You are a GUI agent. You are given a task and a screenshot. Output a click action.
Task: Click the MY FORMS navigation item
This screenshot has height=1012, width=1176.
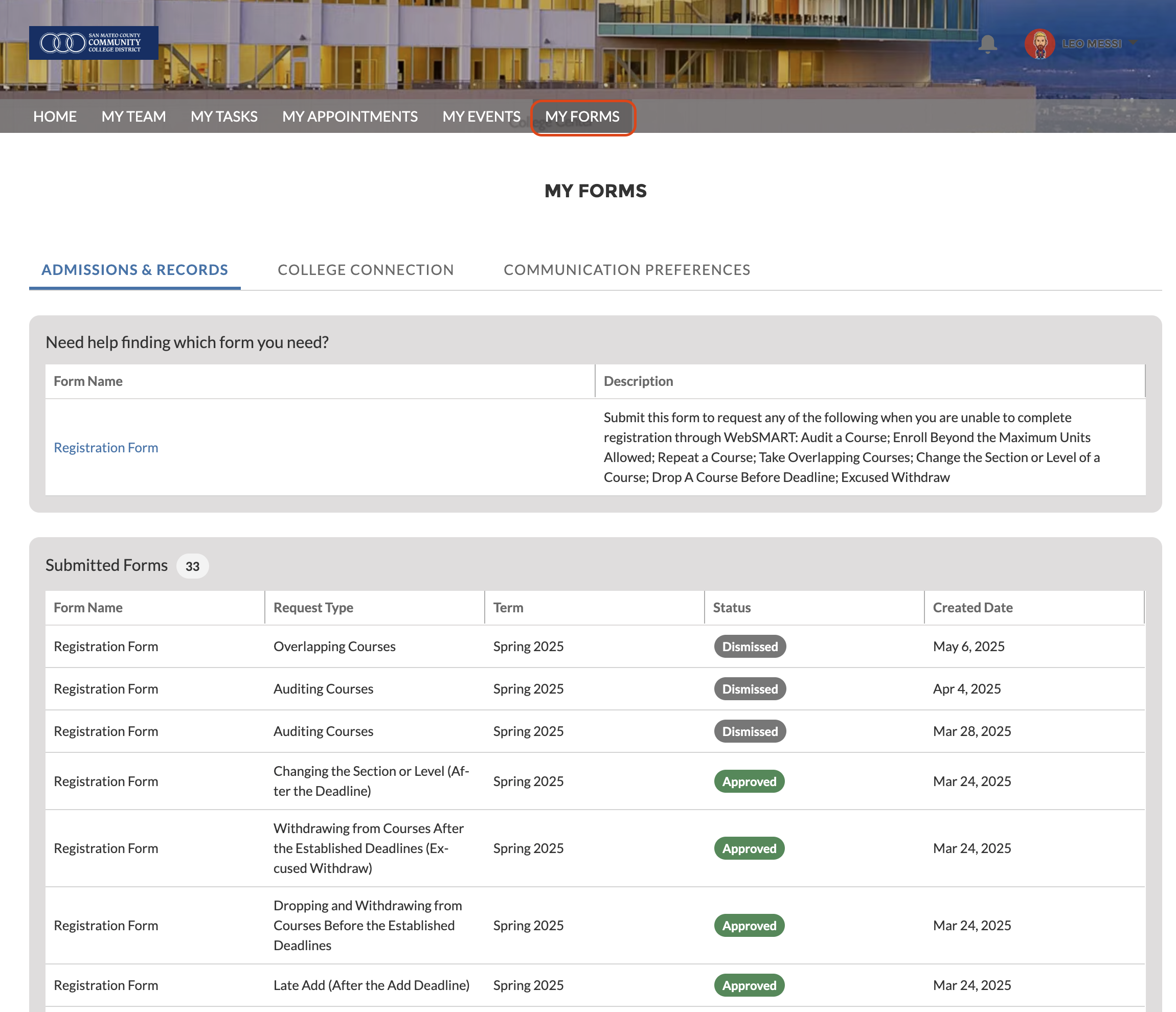coord(582,117)
